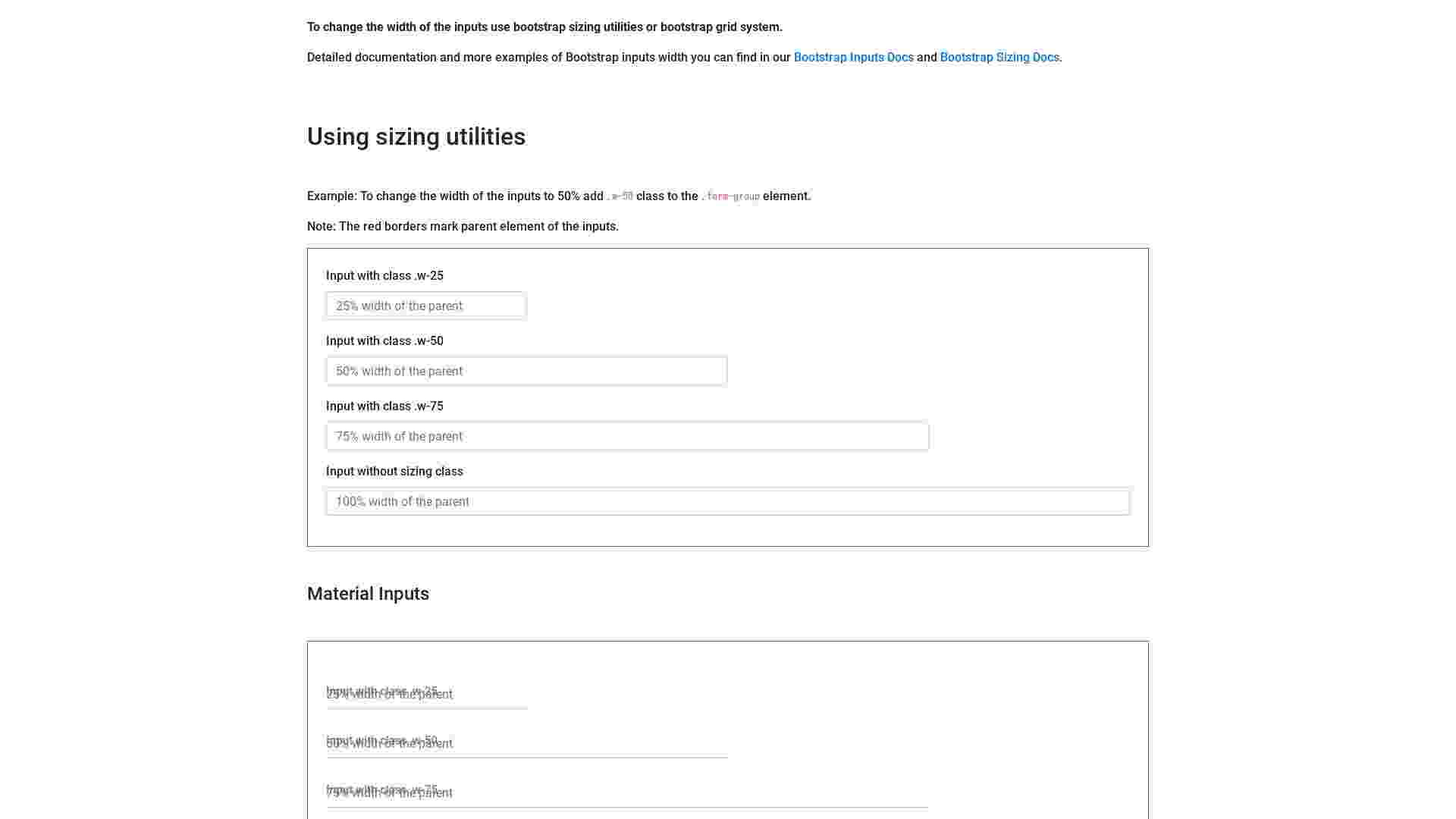Select the 75% width input field
The width and height of the screenshot is (1456, 819).
(627, 436)
